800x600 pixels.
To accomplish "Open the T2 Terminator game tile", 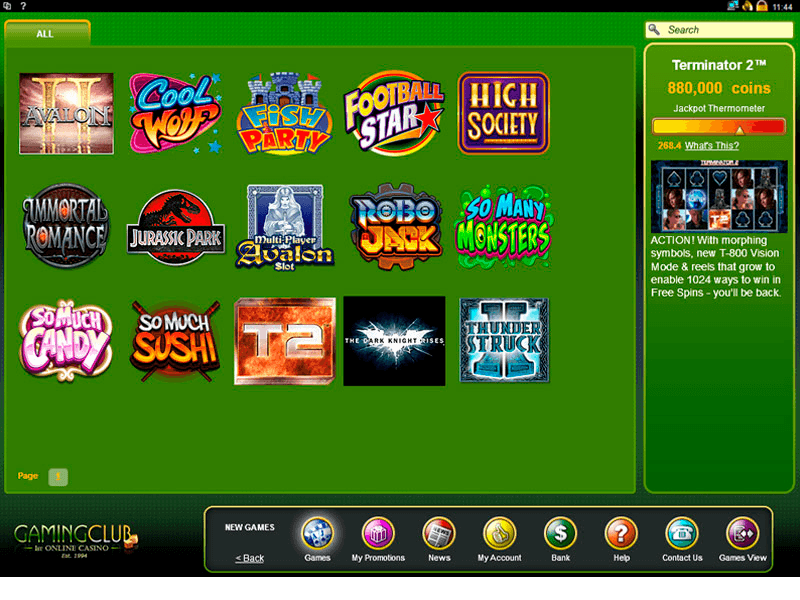I will [285, 341].
